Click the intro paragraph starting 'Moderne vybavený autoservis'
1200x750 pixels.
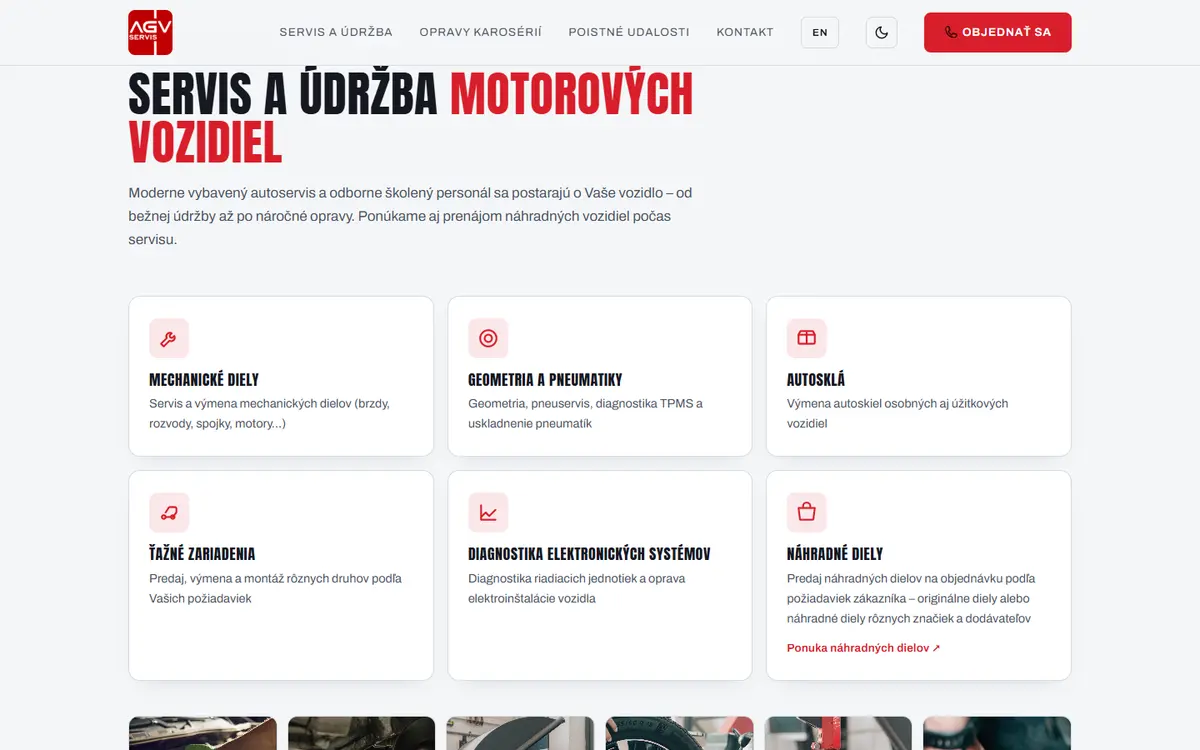click(x=410, y=216)
